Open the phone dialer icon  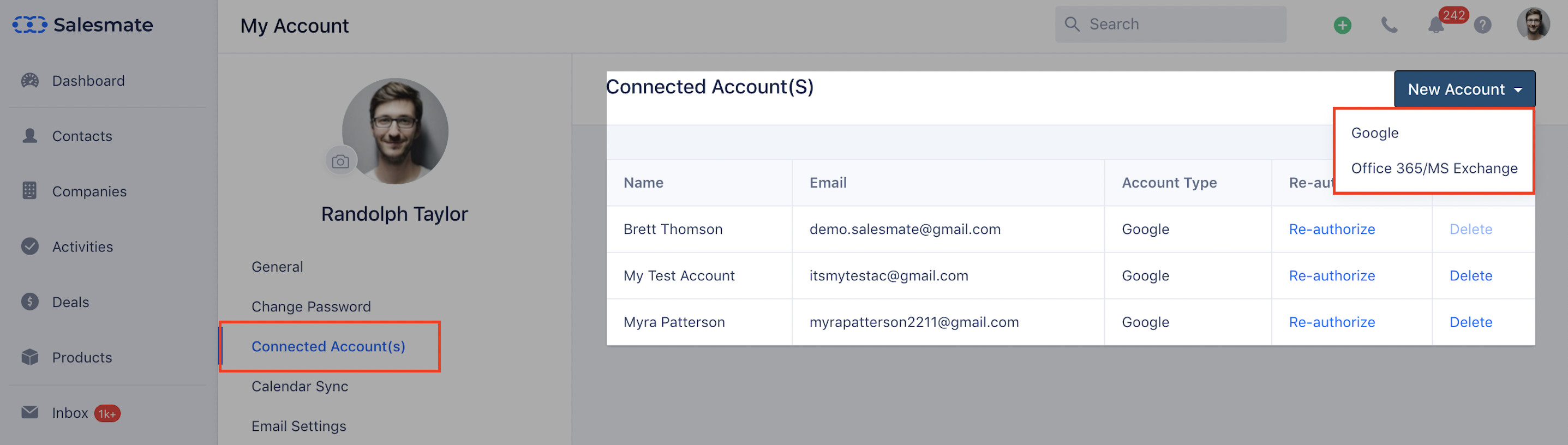pyautogui.click(x=1389, y=25)
